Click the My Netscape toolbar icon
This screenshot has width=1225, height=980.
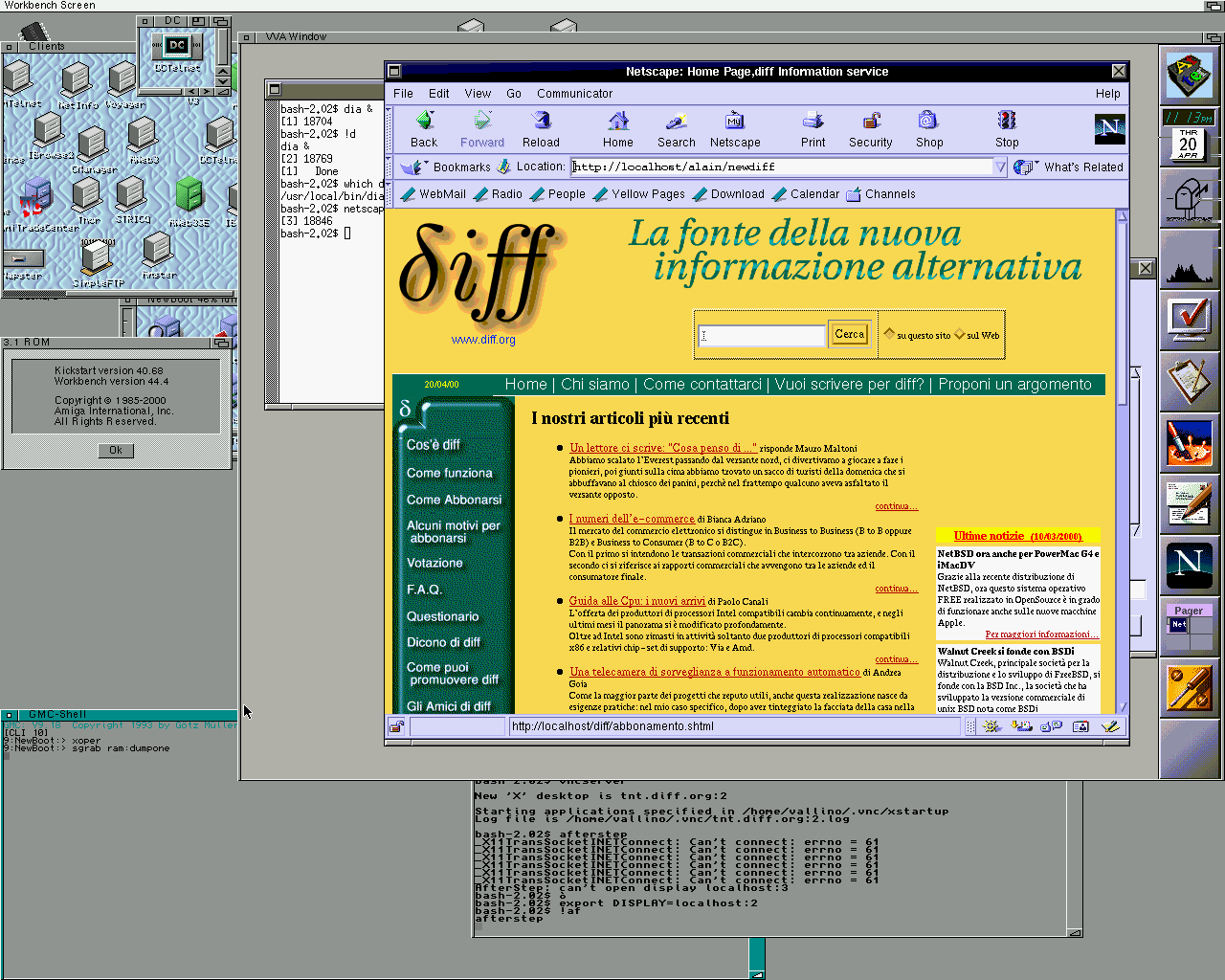coord(735,122)
